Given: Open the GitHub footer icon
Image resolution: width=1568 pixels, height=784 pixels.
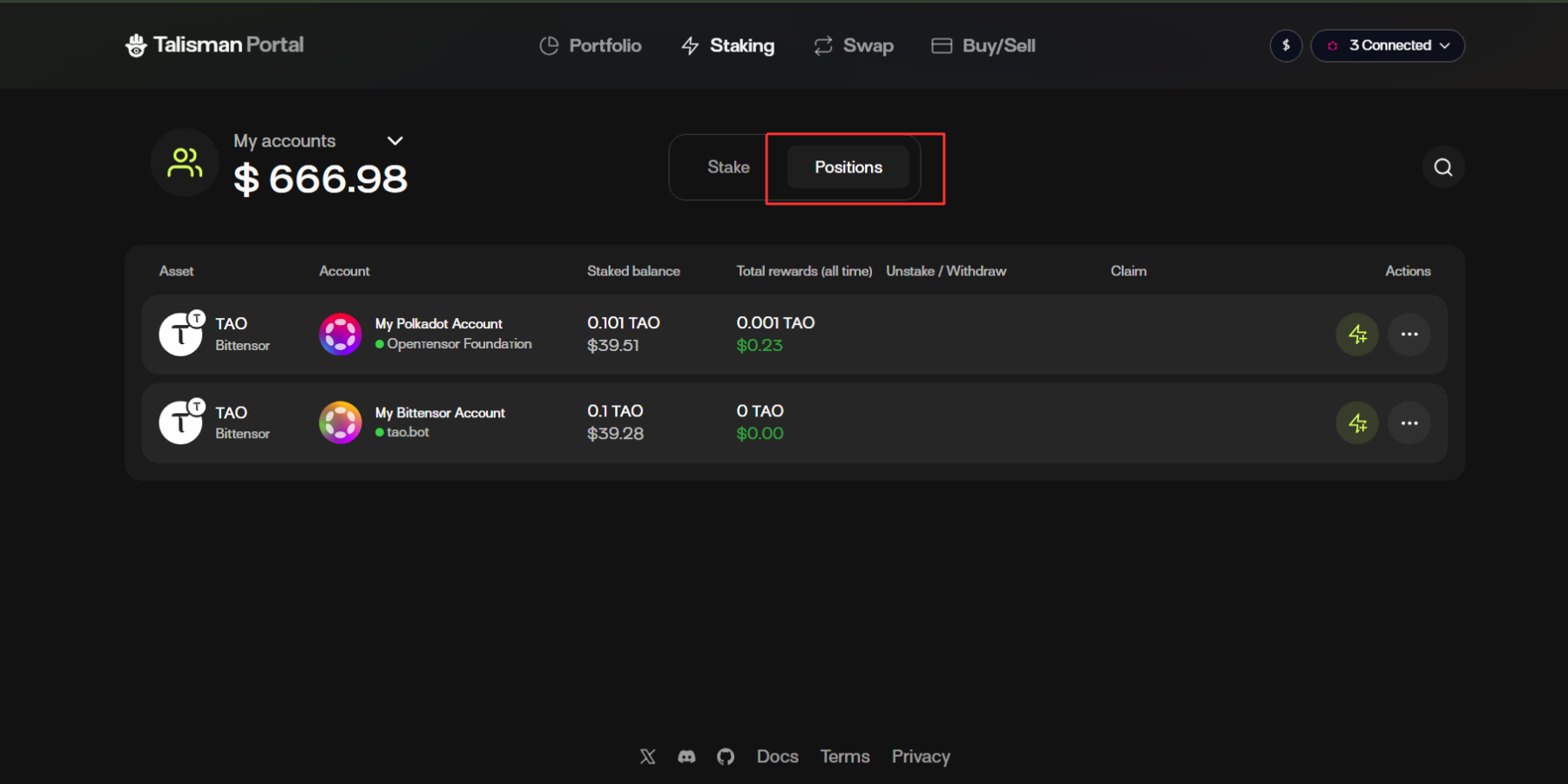Looking at the screenshot, I should click(726, 756).
